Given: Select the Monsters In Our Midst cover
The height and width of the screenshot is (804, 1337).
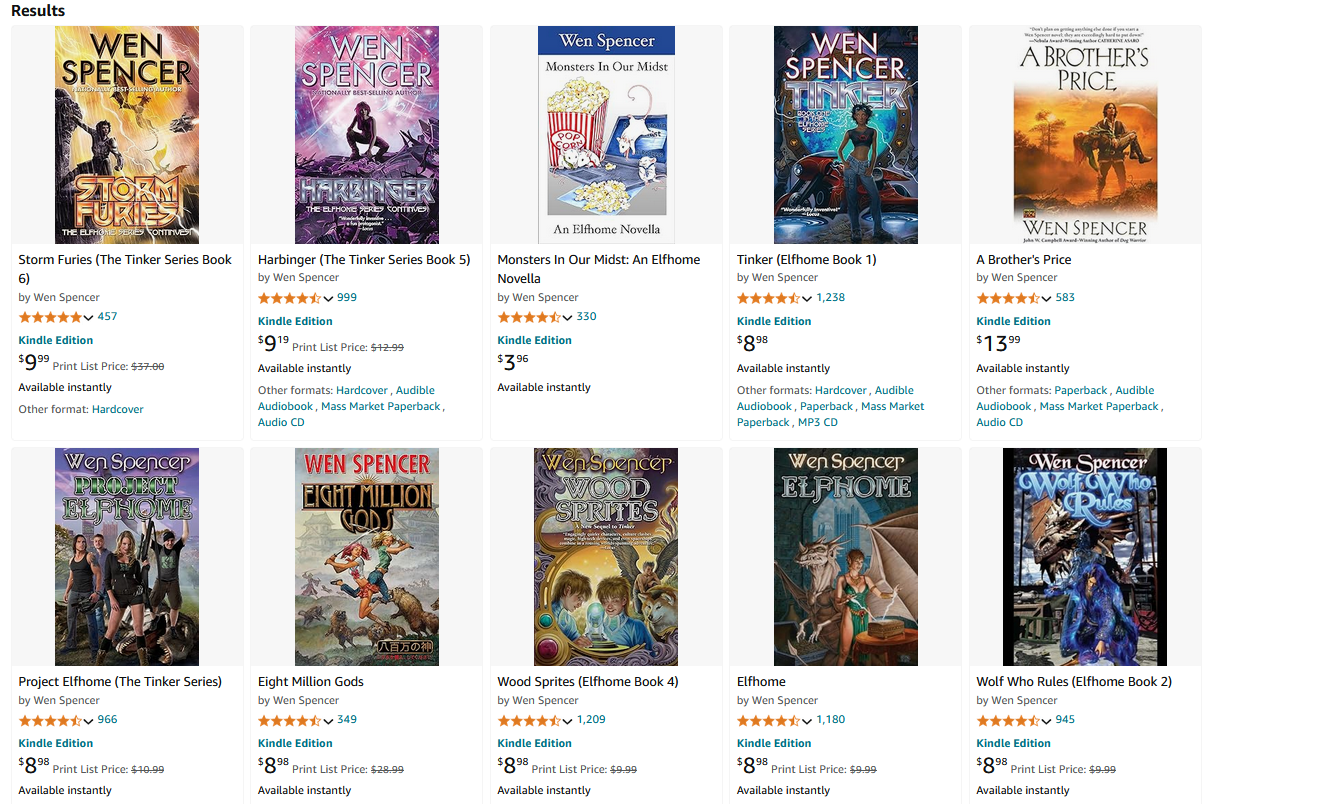Looking at the screenshot, I should tap(606, 135).
